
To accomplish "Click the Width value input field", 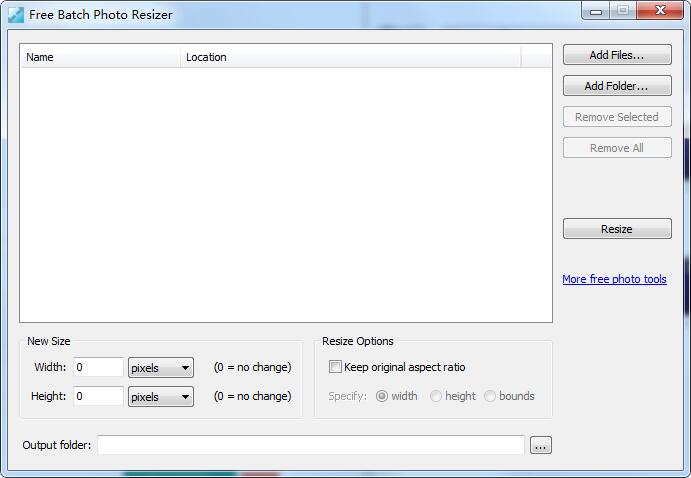I will pyautogui.click(x=98, y=367).
